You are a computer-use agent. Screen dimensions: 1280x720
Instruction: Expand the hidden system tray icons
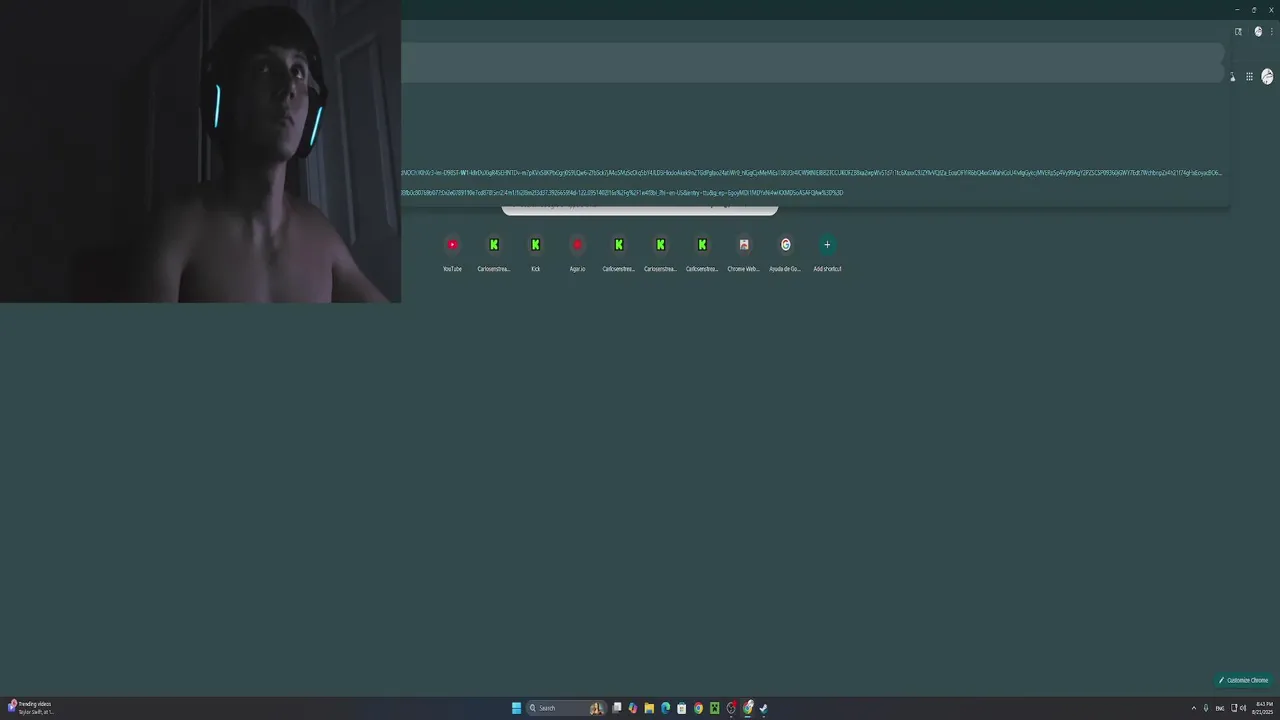[1193, 708]
